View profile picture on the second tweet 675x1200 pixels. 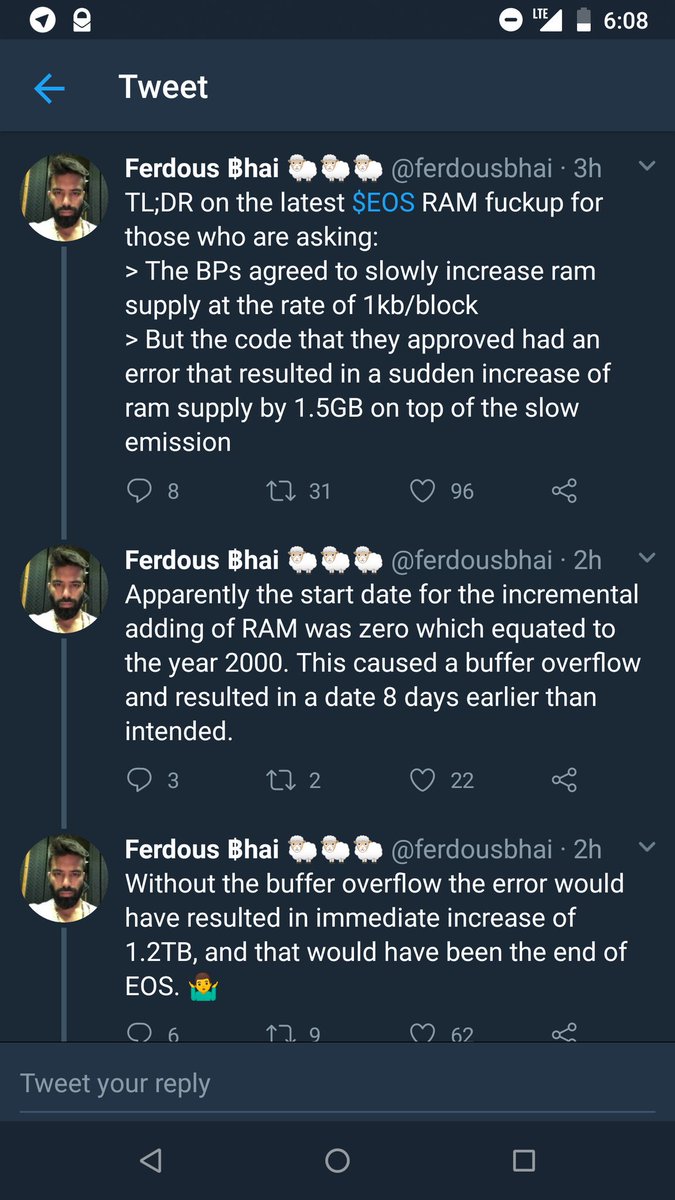click(64, 589)
